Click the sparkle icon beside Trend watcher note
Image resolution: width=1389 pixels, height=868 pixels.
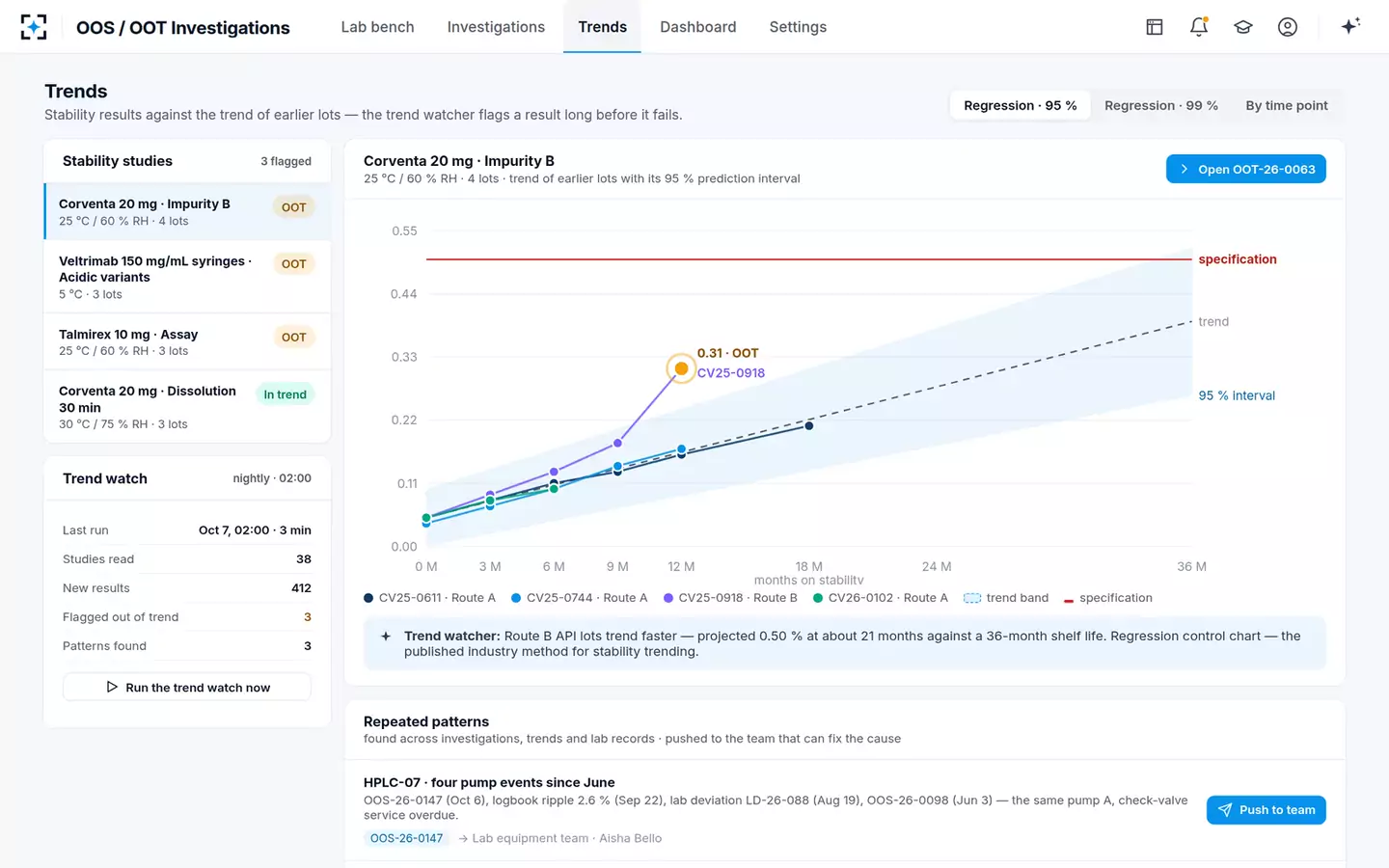click(x=386, y=637)
